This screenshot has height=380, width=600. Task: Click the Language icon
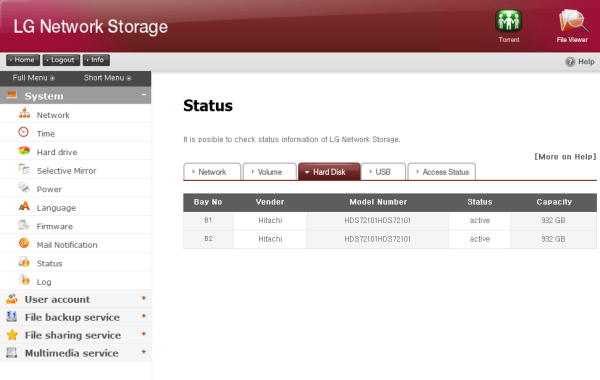point(24,207)
